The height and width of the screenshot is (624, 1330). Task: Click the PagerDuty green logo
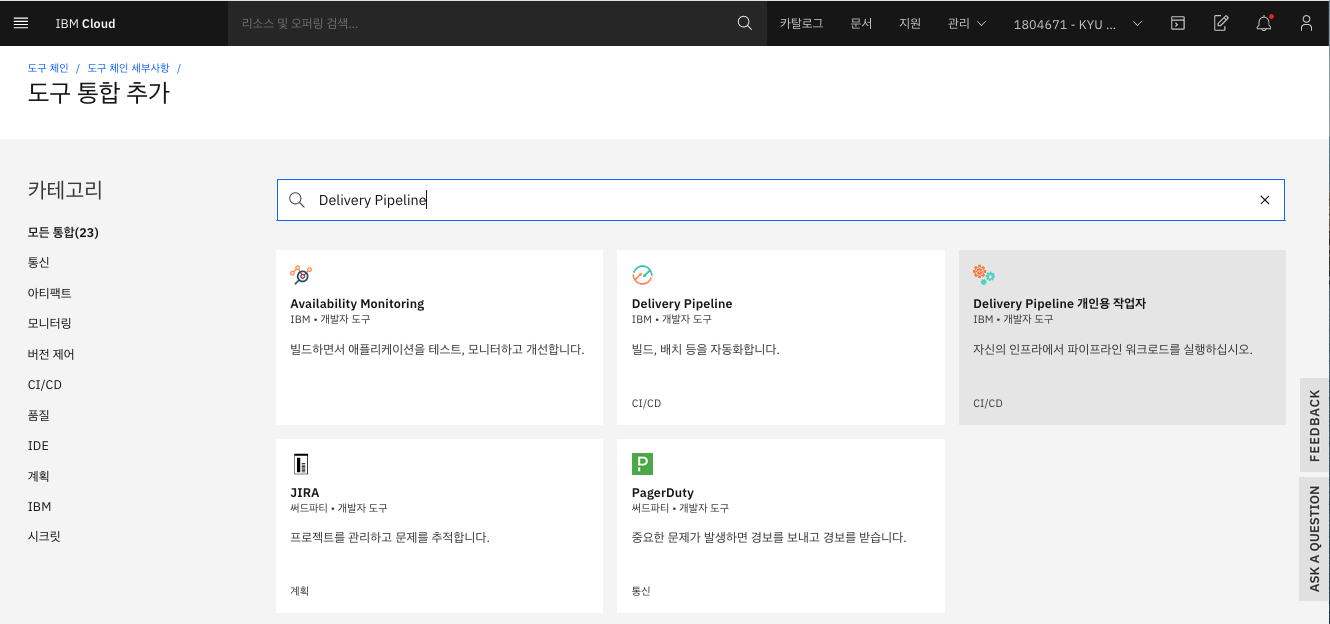point(642,464)
